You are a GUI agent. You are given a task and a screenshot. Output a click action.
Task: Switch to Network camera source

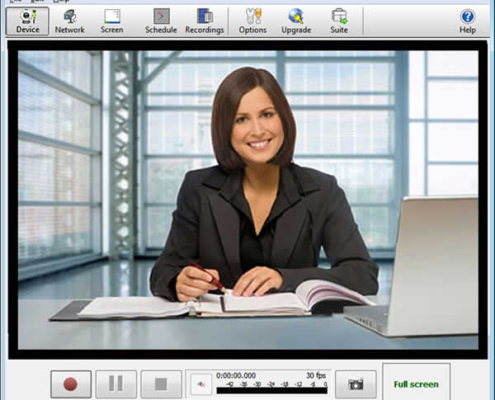pos(70,21)
